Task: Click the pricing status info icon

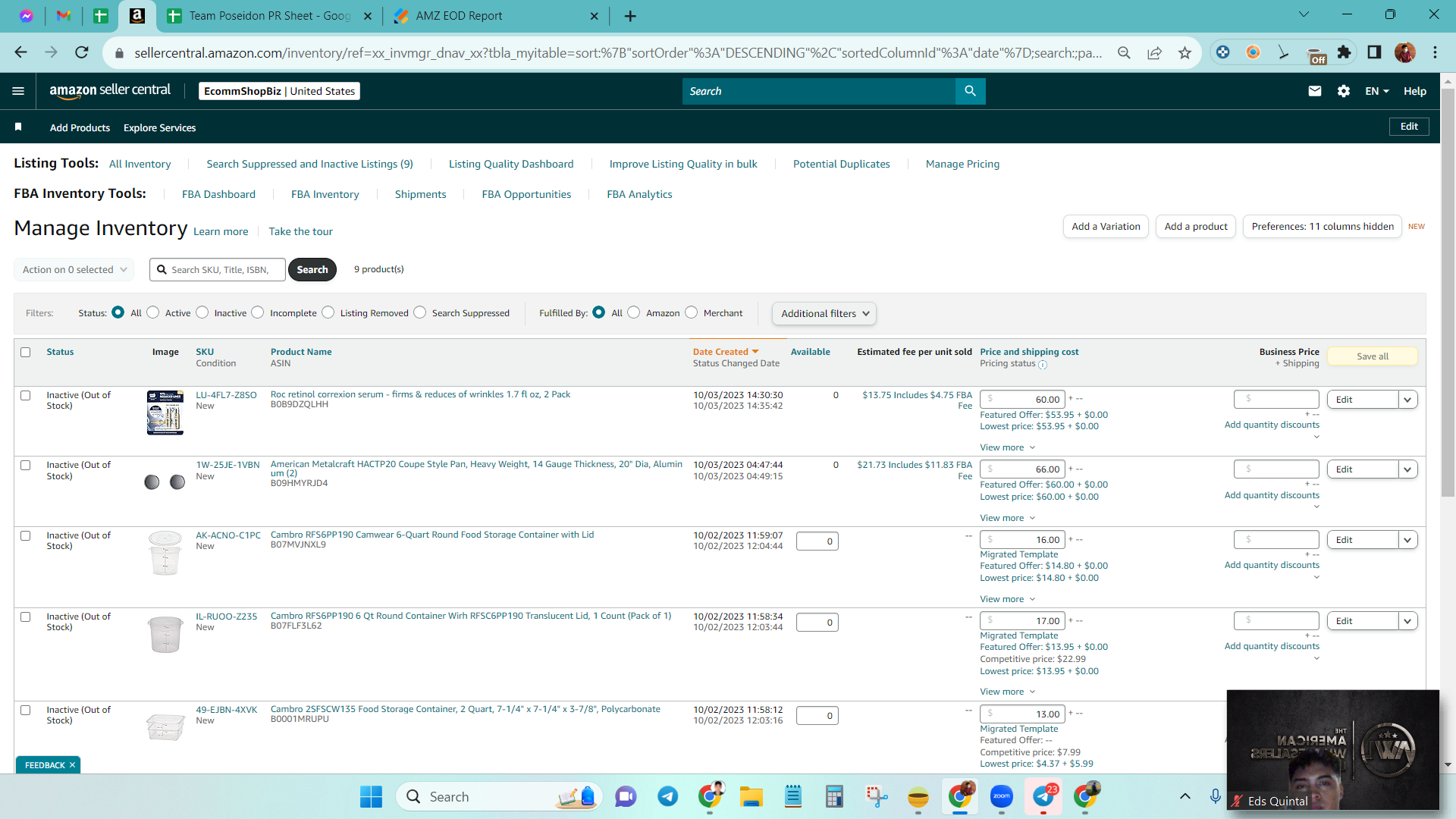Action: [1043, 365]
